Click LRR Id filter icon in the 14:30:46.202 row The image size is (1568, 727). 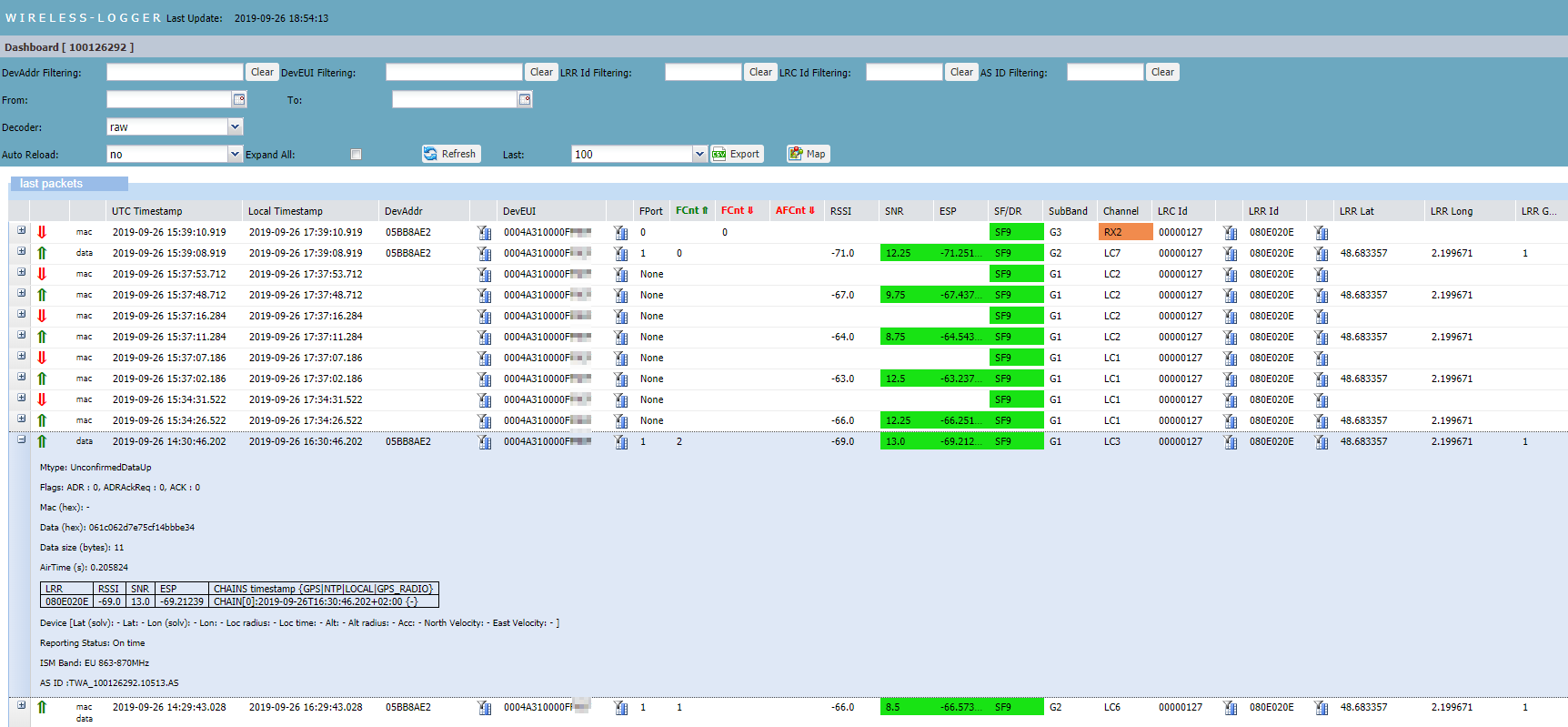1321,442
